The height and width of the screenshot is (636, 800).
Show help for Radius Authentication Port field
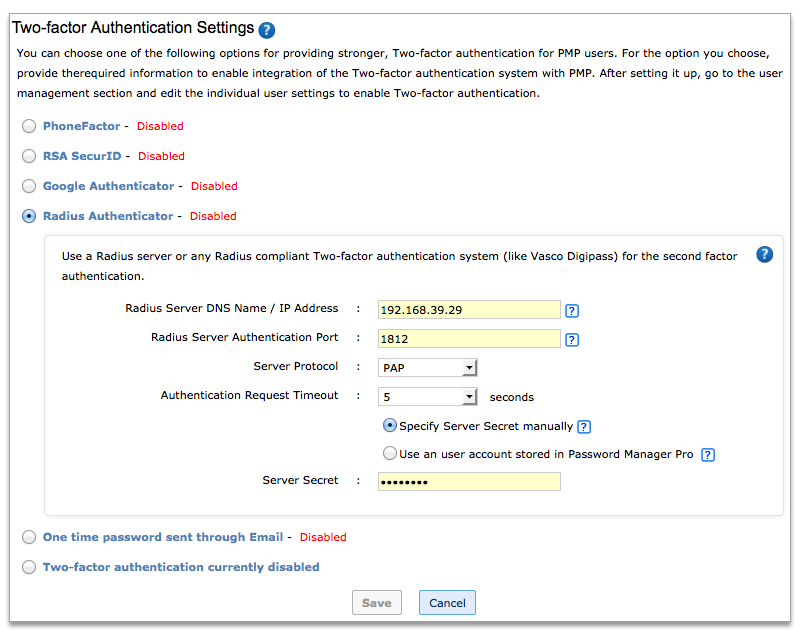tap(572, 340)
